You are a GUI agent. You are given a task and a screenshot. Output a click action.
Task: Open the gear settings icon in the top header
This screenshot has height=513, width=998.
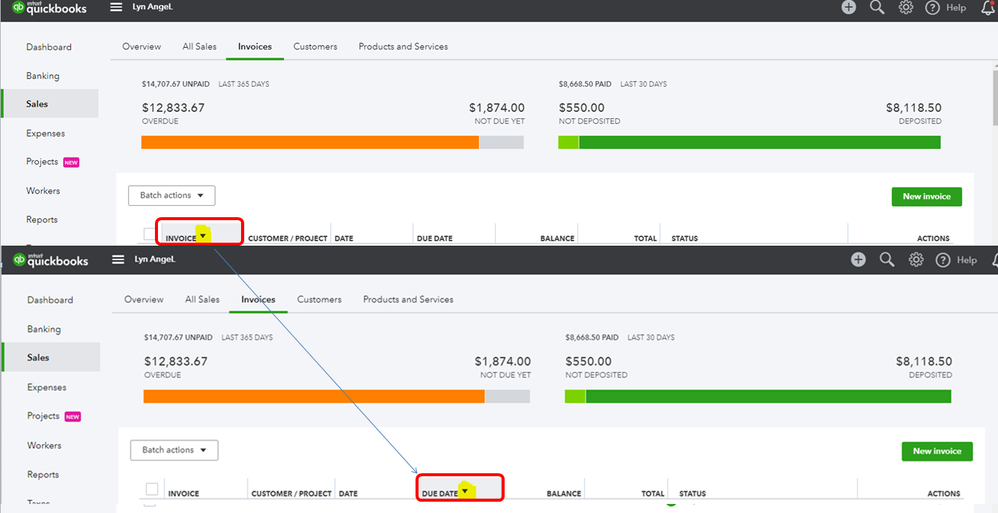point(906,8)
